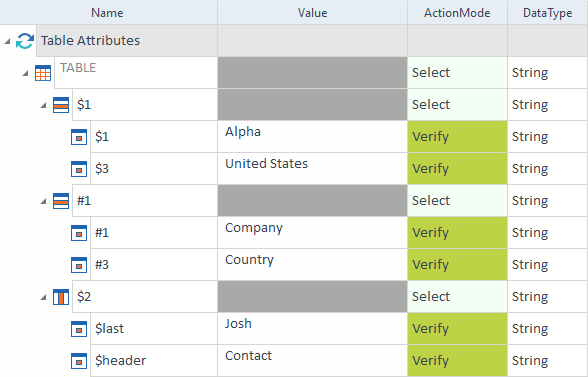Collapse the $2 column node

(x=43, y=297)
